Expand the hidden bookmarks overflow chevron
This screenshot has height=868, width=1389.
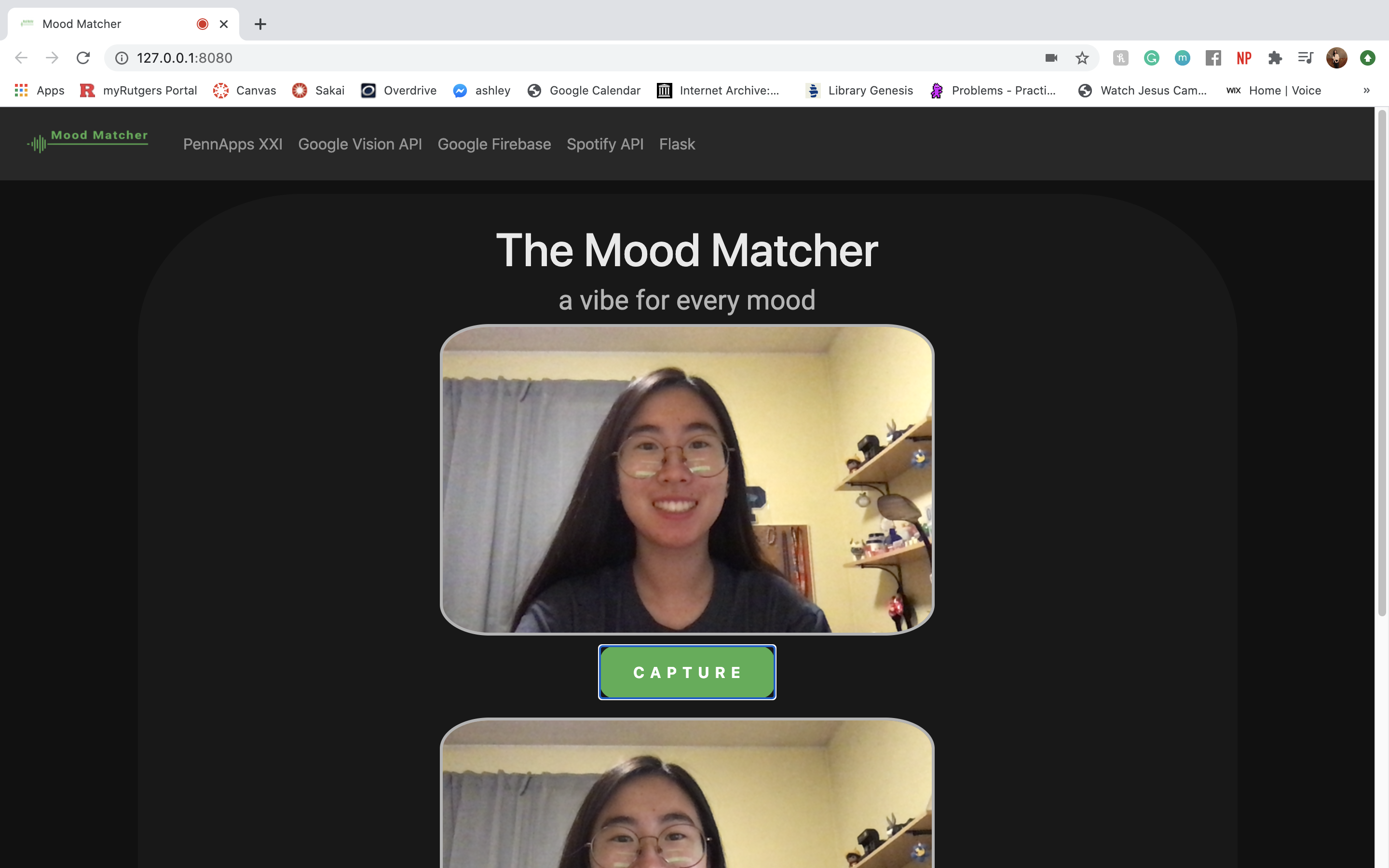point(1366,91)
